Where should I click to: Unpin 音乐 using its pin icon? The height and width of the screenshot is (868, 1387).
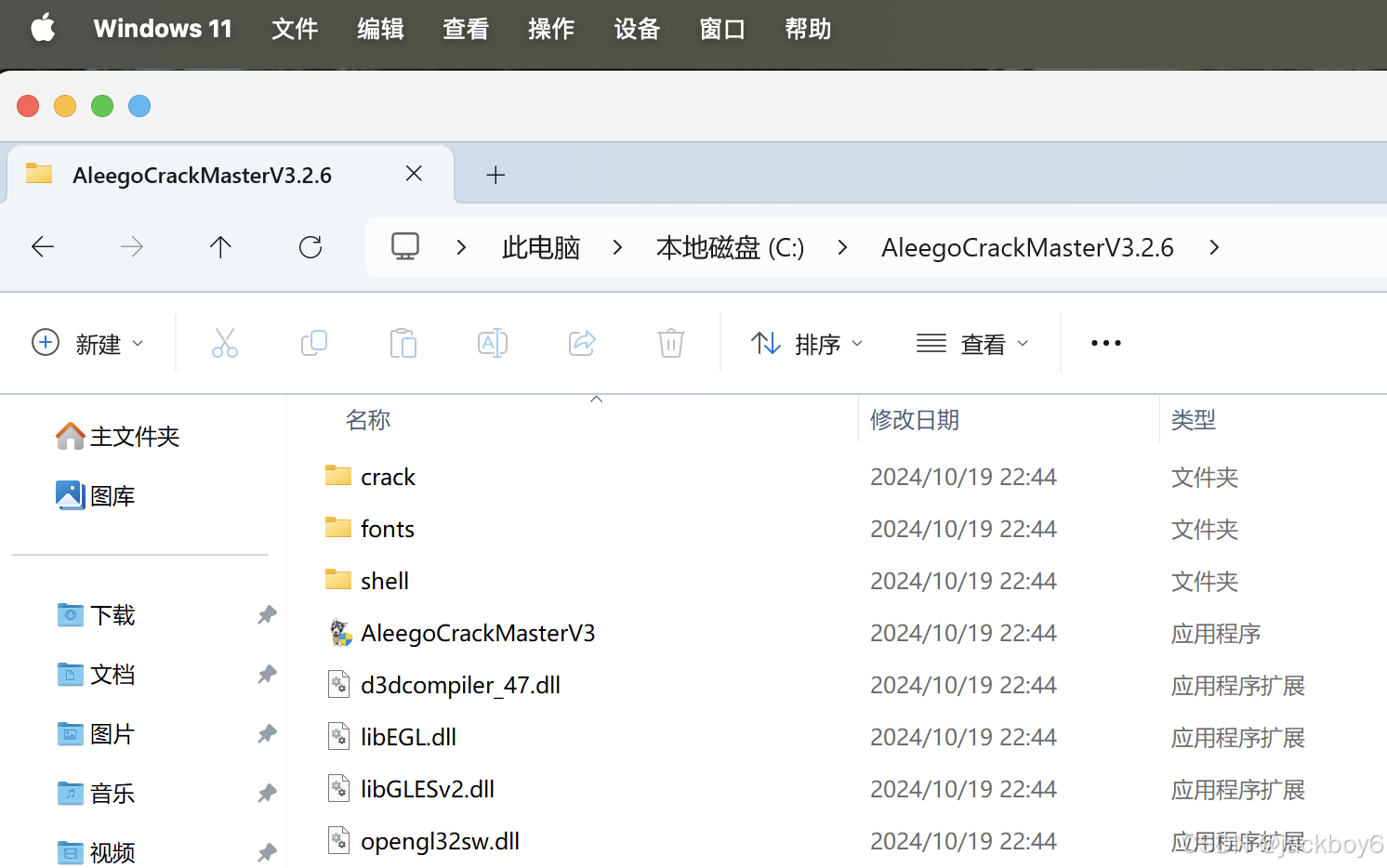click(267, 794)
